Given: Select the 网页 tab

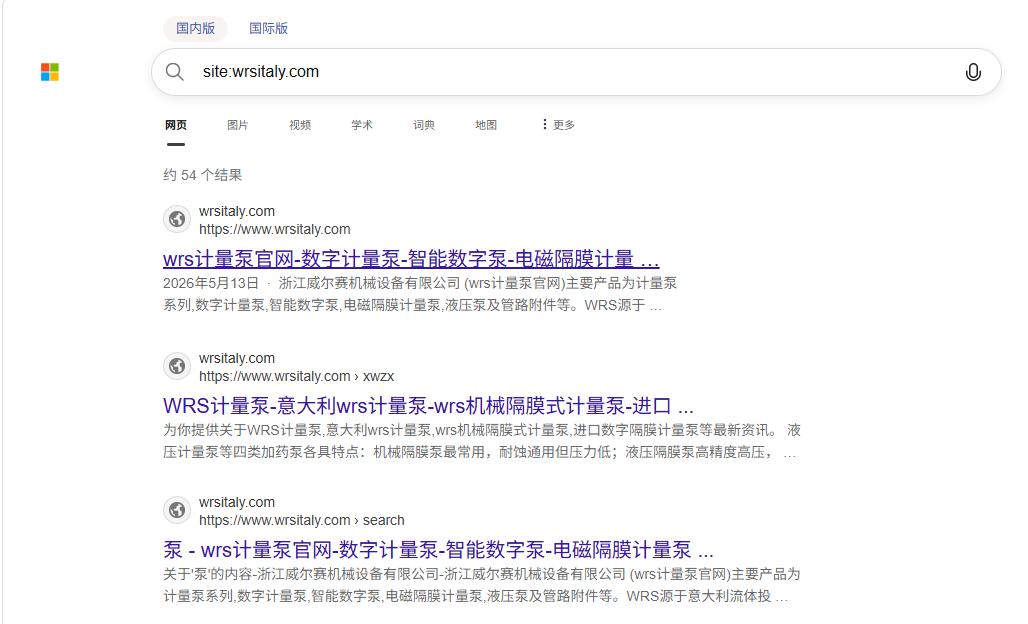Looking at the screenshot, I should (176, 125).
